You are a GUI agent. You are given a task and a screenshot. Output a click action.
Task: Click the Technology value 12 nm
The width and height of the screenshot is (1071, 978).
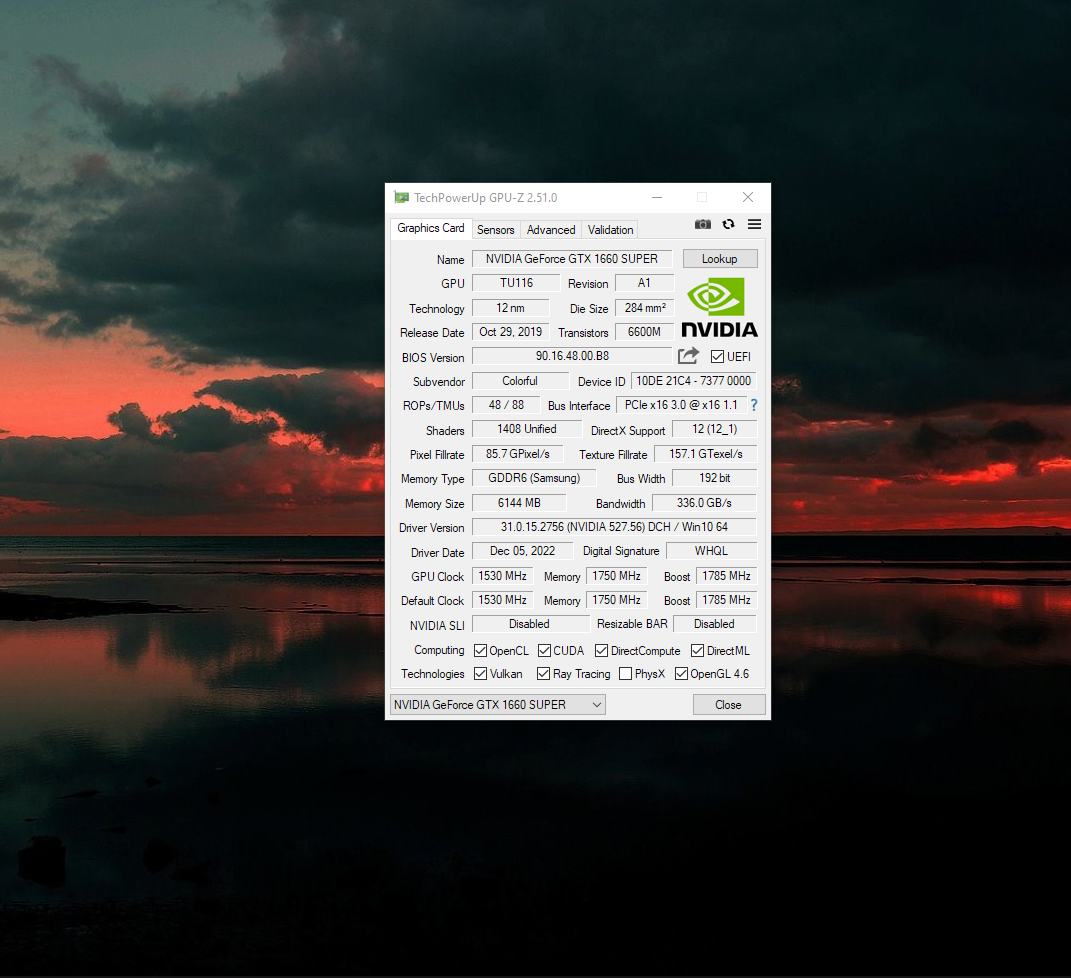click(x=511, y=308)
